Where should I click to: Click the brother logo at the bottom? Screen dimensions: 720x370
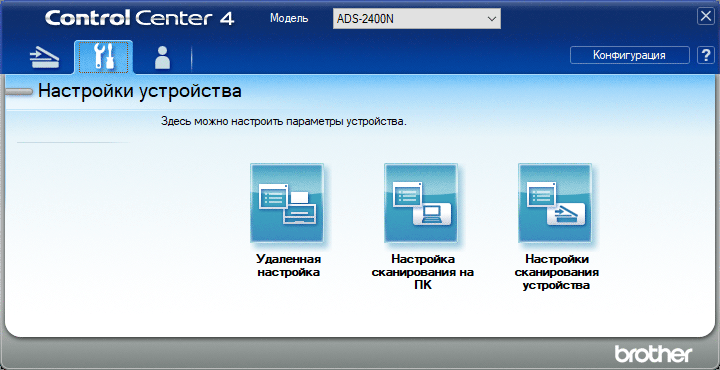[653, 353]
